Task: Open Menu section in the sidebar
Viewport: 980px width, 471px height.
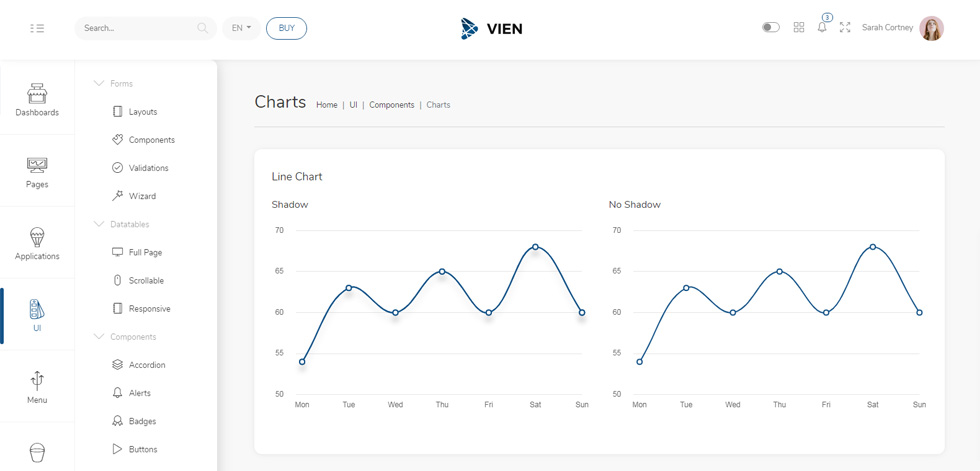Action: pos(37,387)
